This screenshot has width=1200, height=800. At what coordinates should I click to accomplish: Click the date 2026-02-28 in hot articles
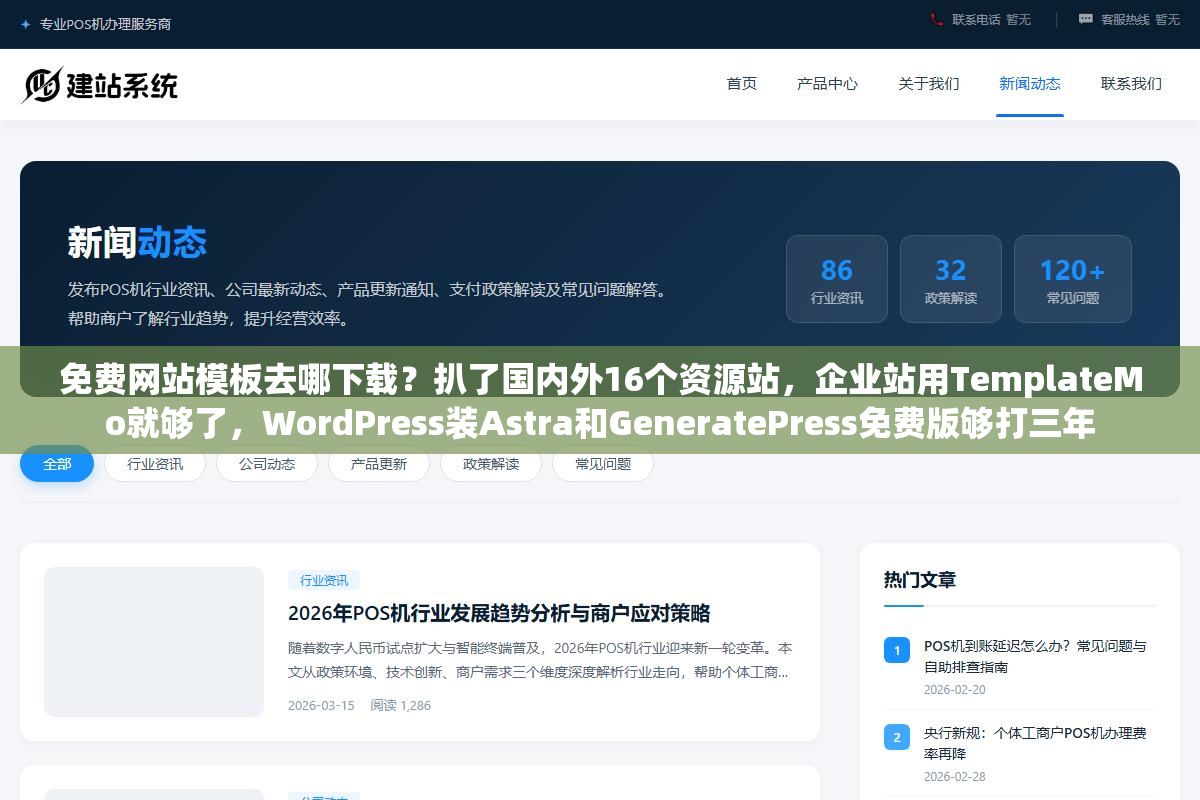955,776
